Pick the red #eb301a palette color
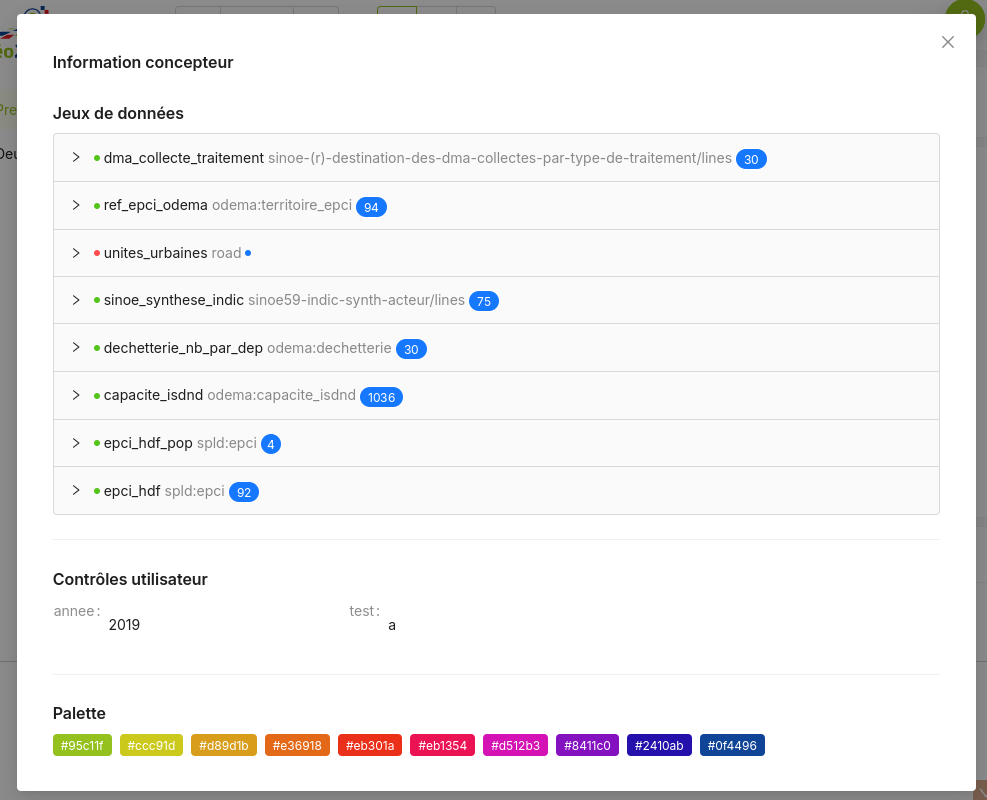The width and height of the screenshot is (987, 800). (370, 745)
